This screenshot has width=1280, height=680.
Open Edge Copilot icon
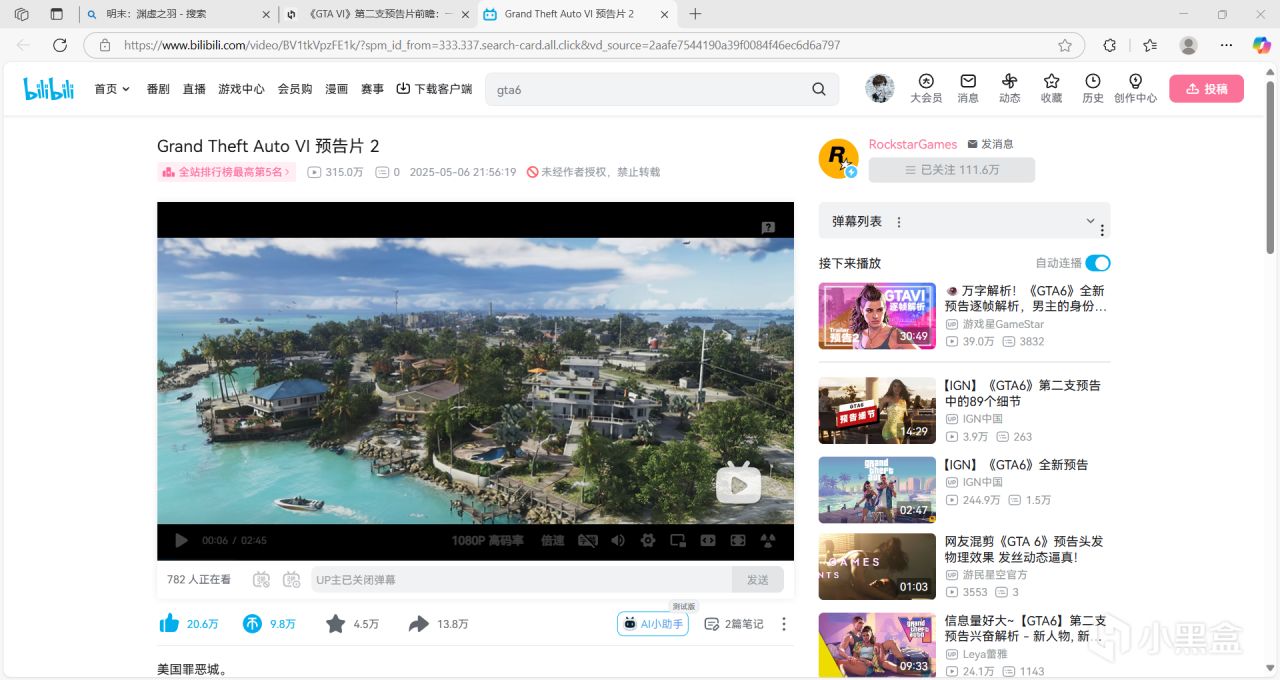1261,45
